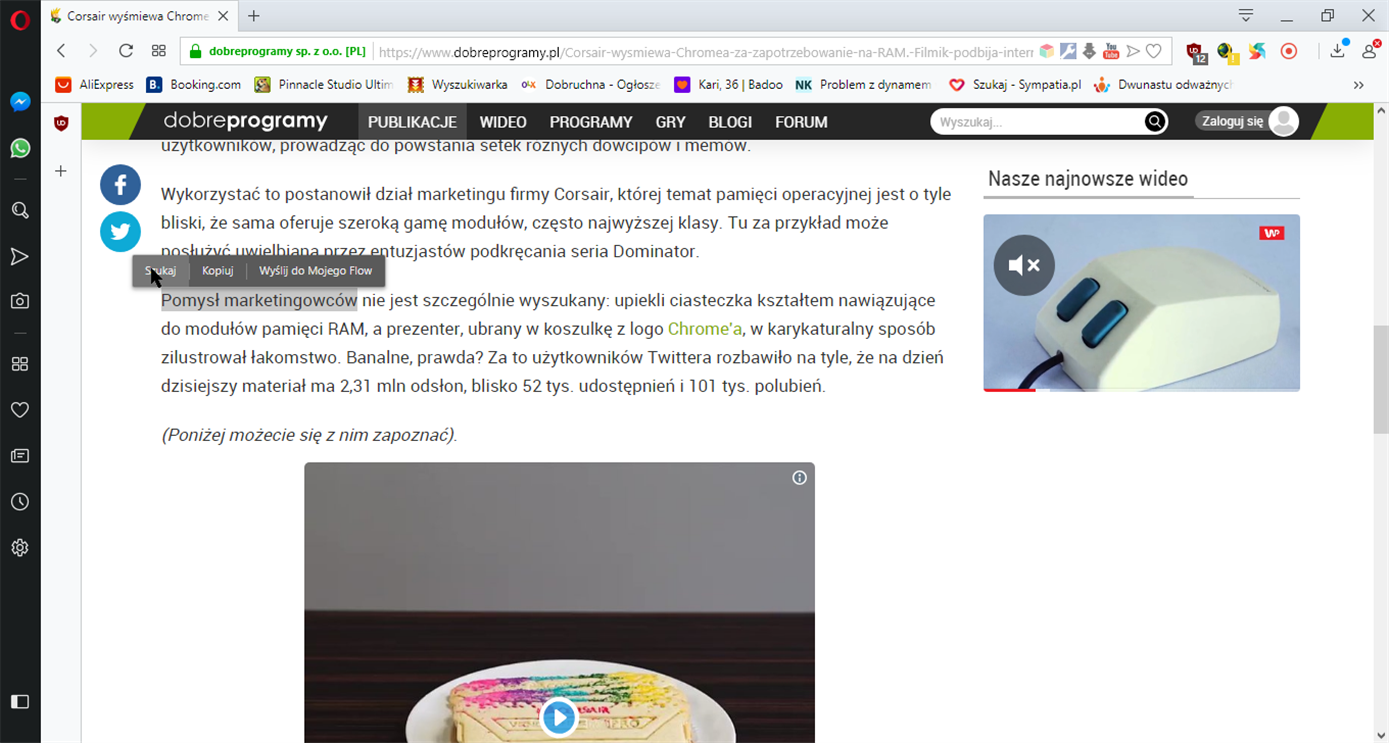The image size is (1389, 743).
Task: Reload the current page
Action: (126, 51)
